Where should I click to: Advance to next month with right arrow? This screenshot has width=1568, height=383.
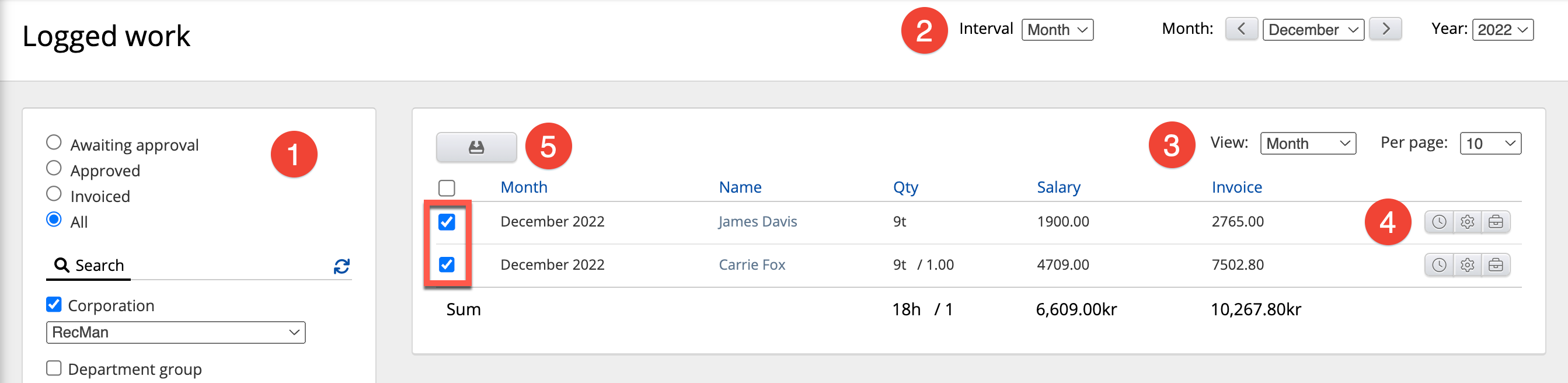[x=1385, y=29]
